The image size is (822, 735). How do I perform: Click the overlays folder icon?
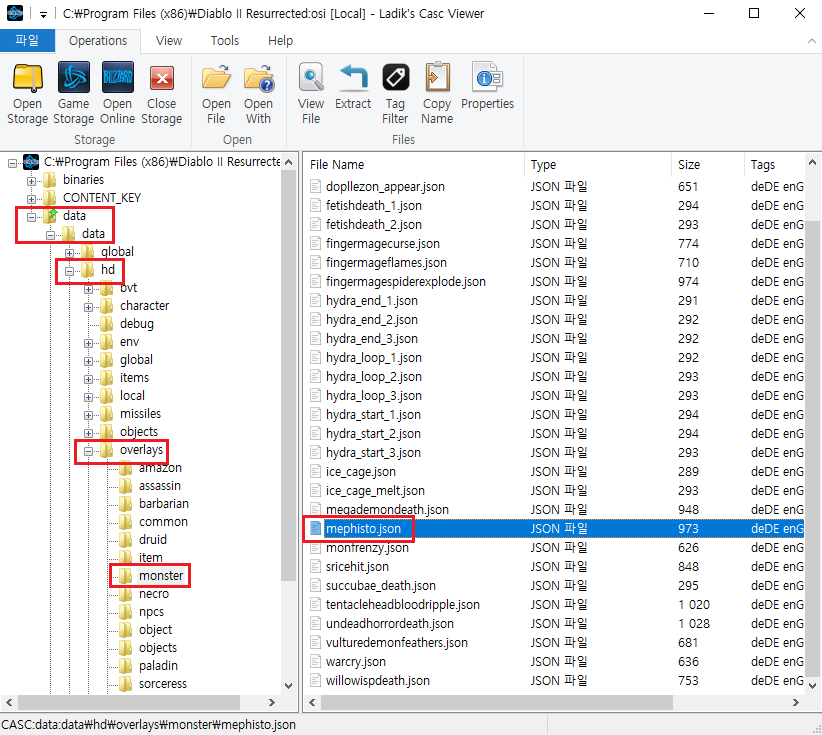(x=106, y=450)
